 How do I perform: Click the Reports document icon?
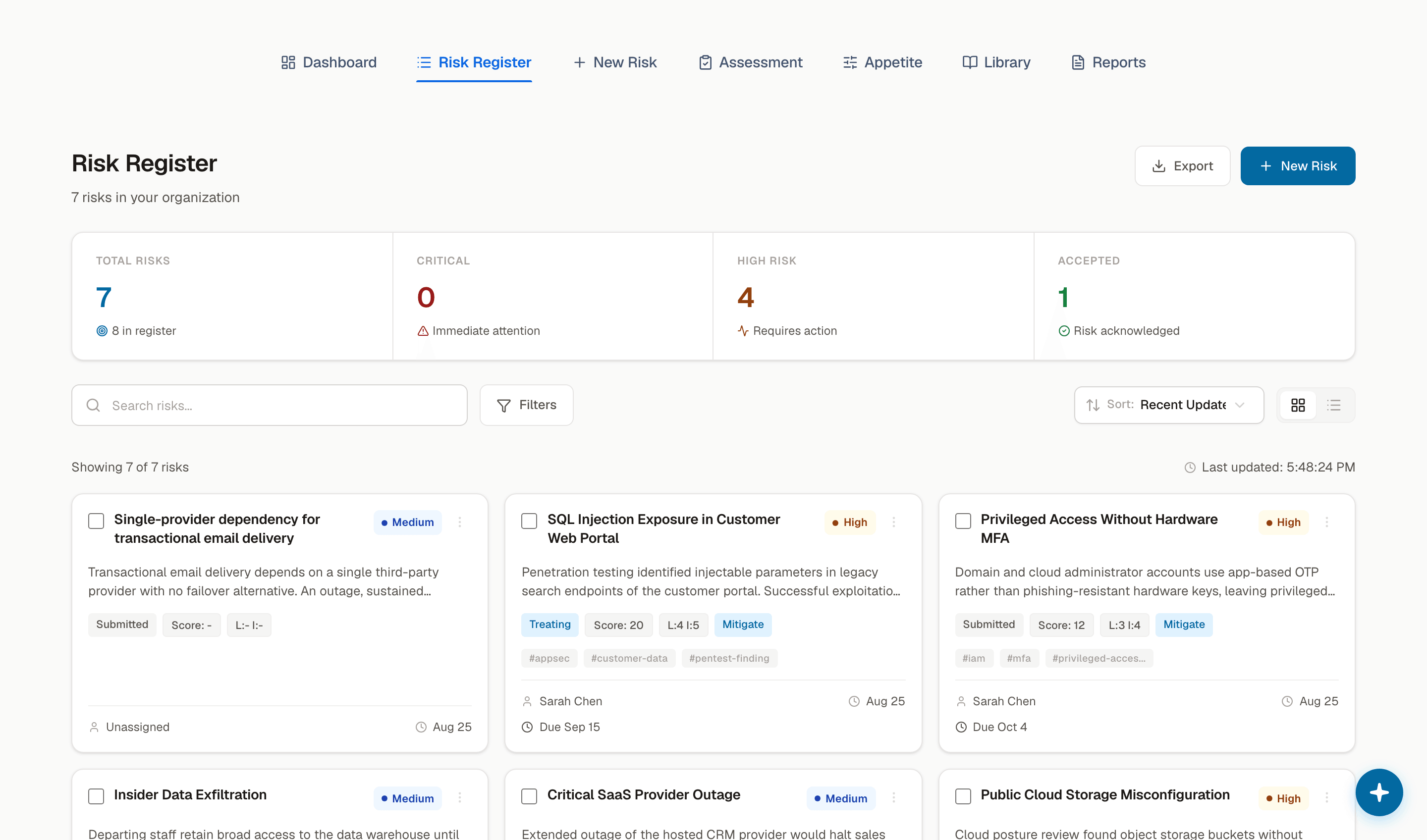point(1078,62)
